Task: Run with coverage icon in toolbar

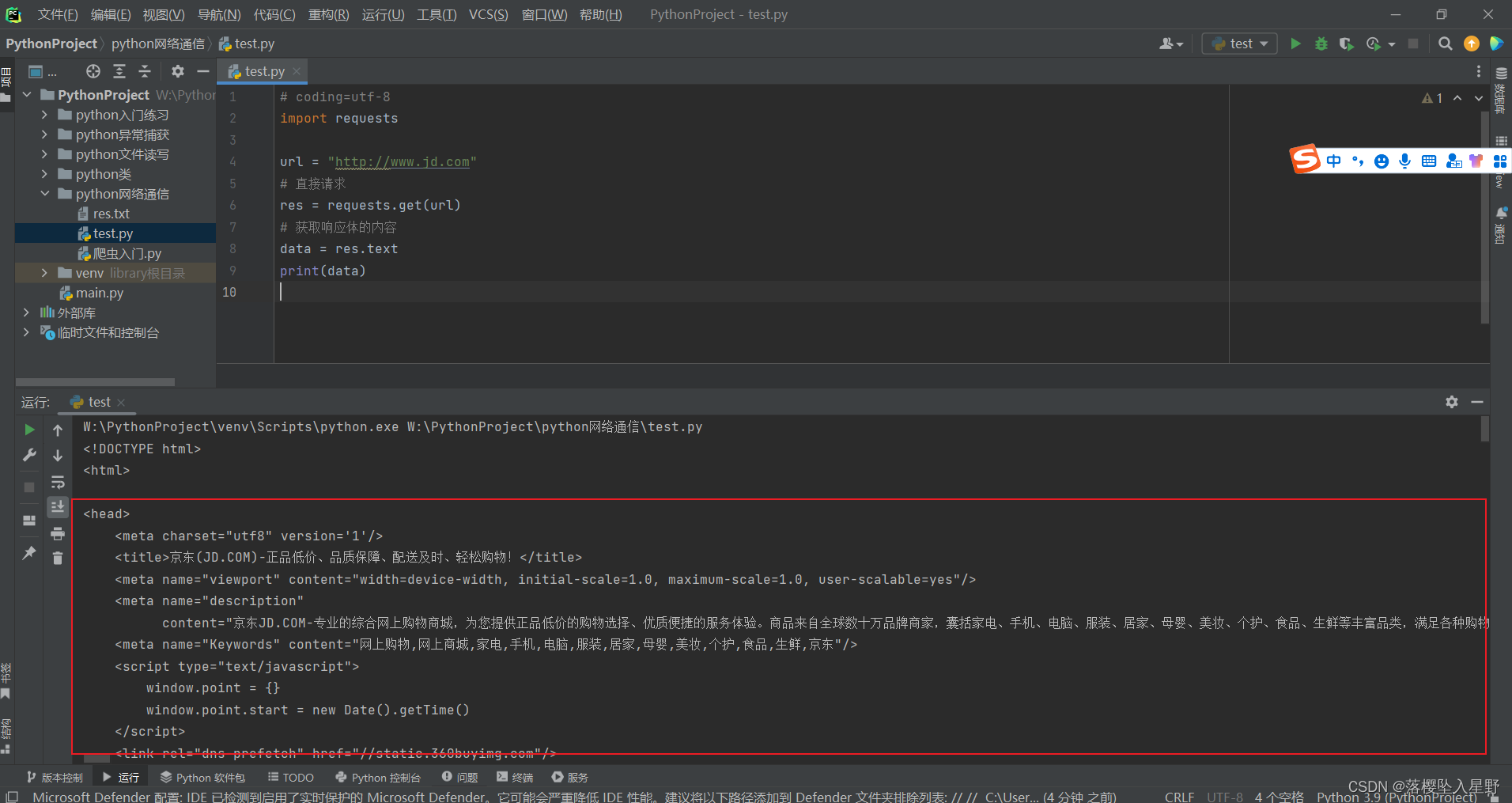Action: tap(1346, 44)
